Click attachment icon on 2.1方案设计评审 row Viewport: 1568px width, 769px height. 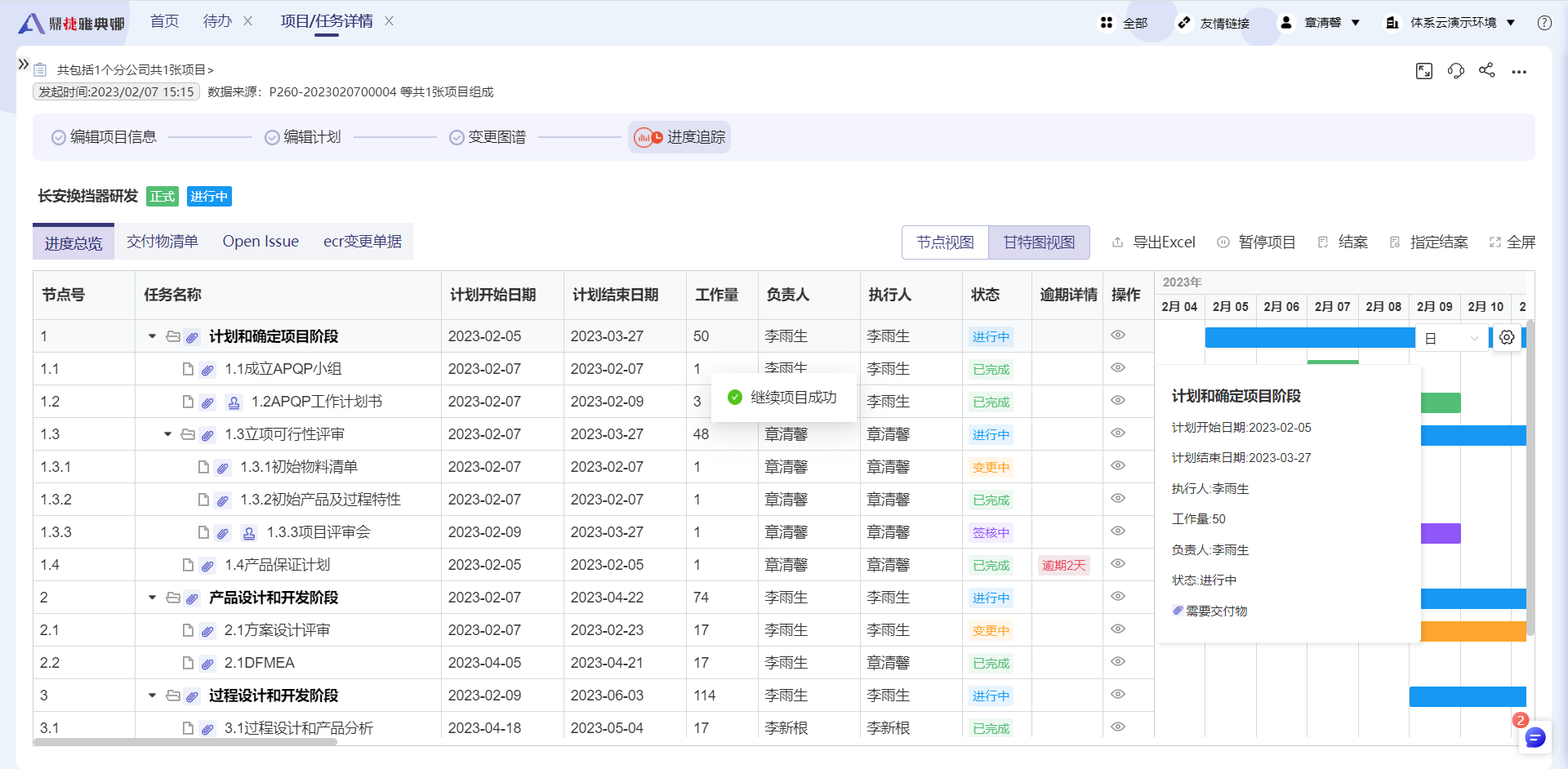207,631
